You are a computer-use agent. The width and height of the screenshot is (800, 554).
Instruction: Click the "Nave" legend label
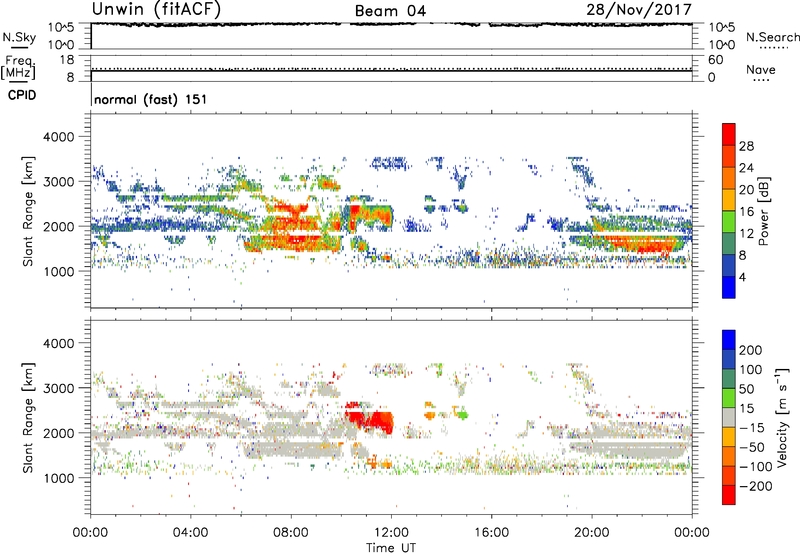761,69
